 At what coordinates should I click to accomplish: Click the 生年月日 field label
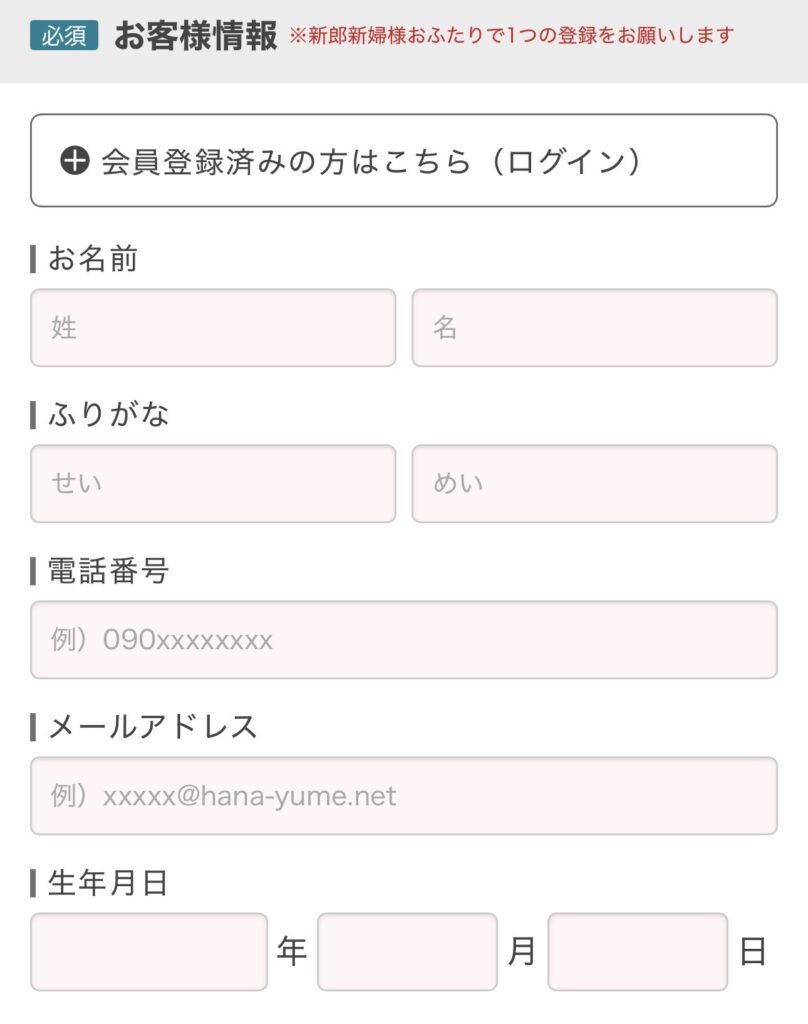pyautogui.click(x=108, y=883)
